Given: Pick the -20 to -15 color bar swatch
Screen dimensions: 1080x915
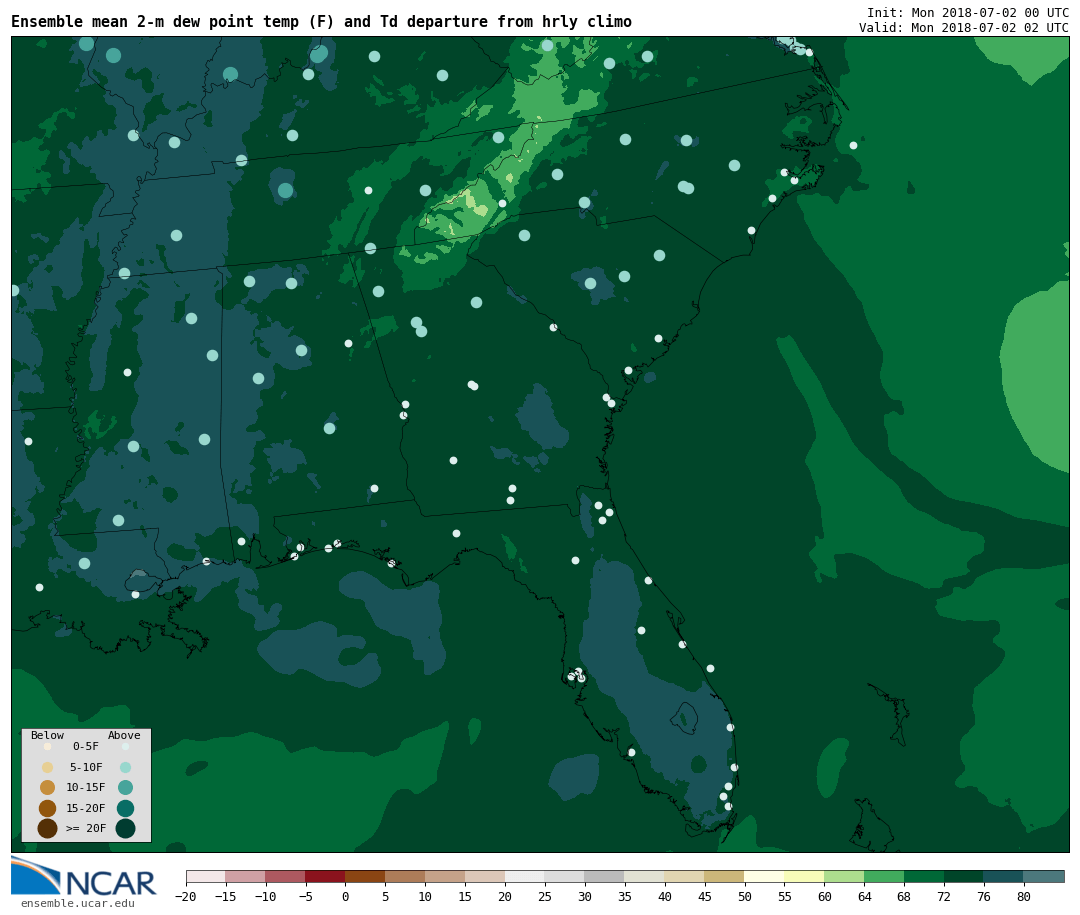Looking at the screenshot, I should click(205, 877).
